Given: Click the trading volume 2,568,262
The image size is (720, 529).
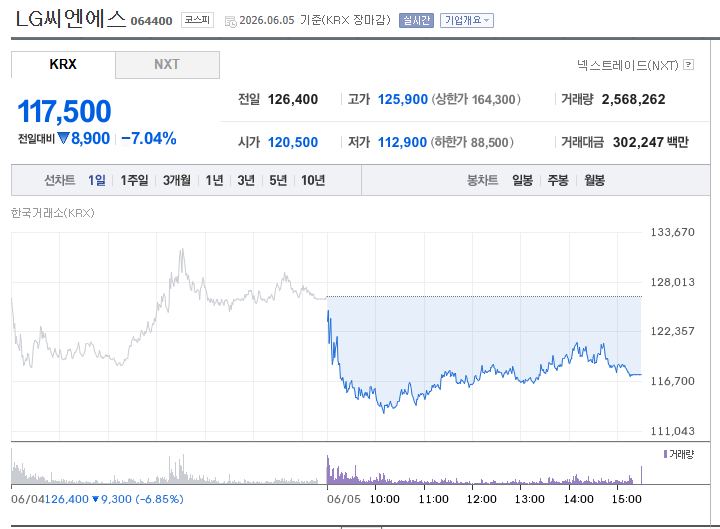Looking at the screenshot, I should [x=633, y=99].
